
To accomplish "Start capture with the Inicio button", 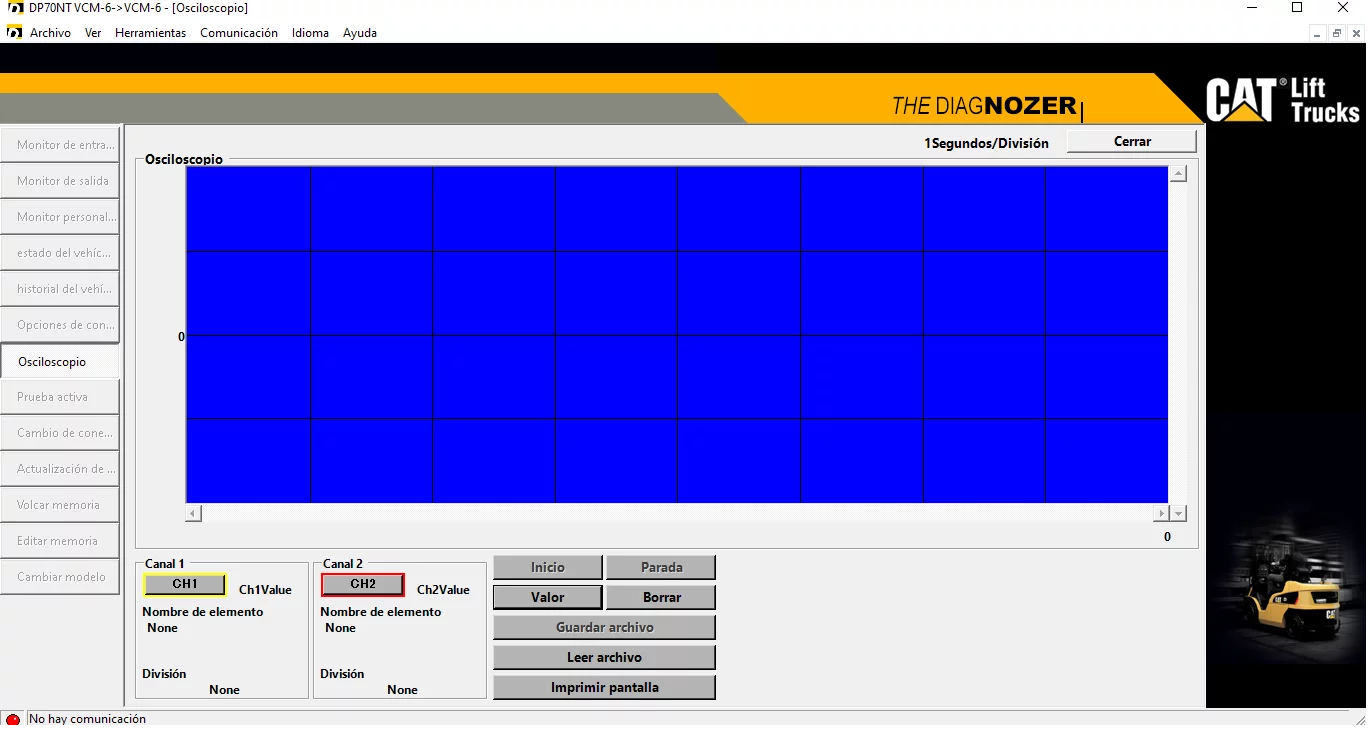I will [x=547, y=566].
